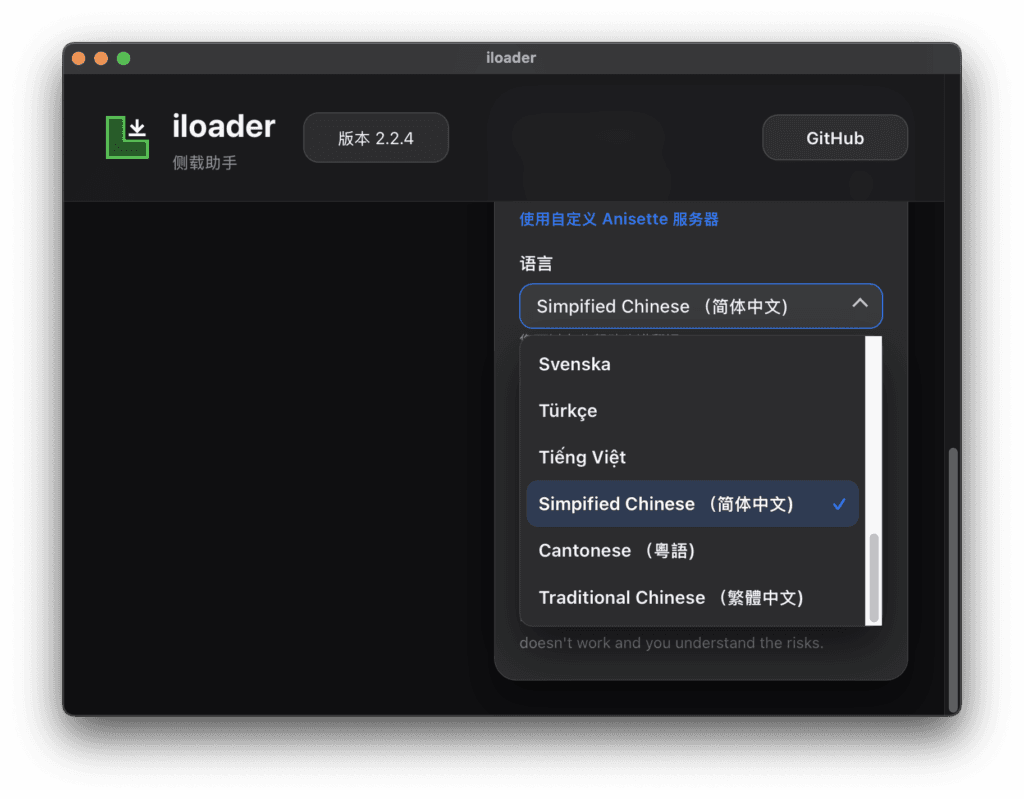Click the 使用自定义 Anisette 服务器 link
The height and width of the screenshot is (799, 1024).
point(618,219)
